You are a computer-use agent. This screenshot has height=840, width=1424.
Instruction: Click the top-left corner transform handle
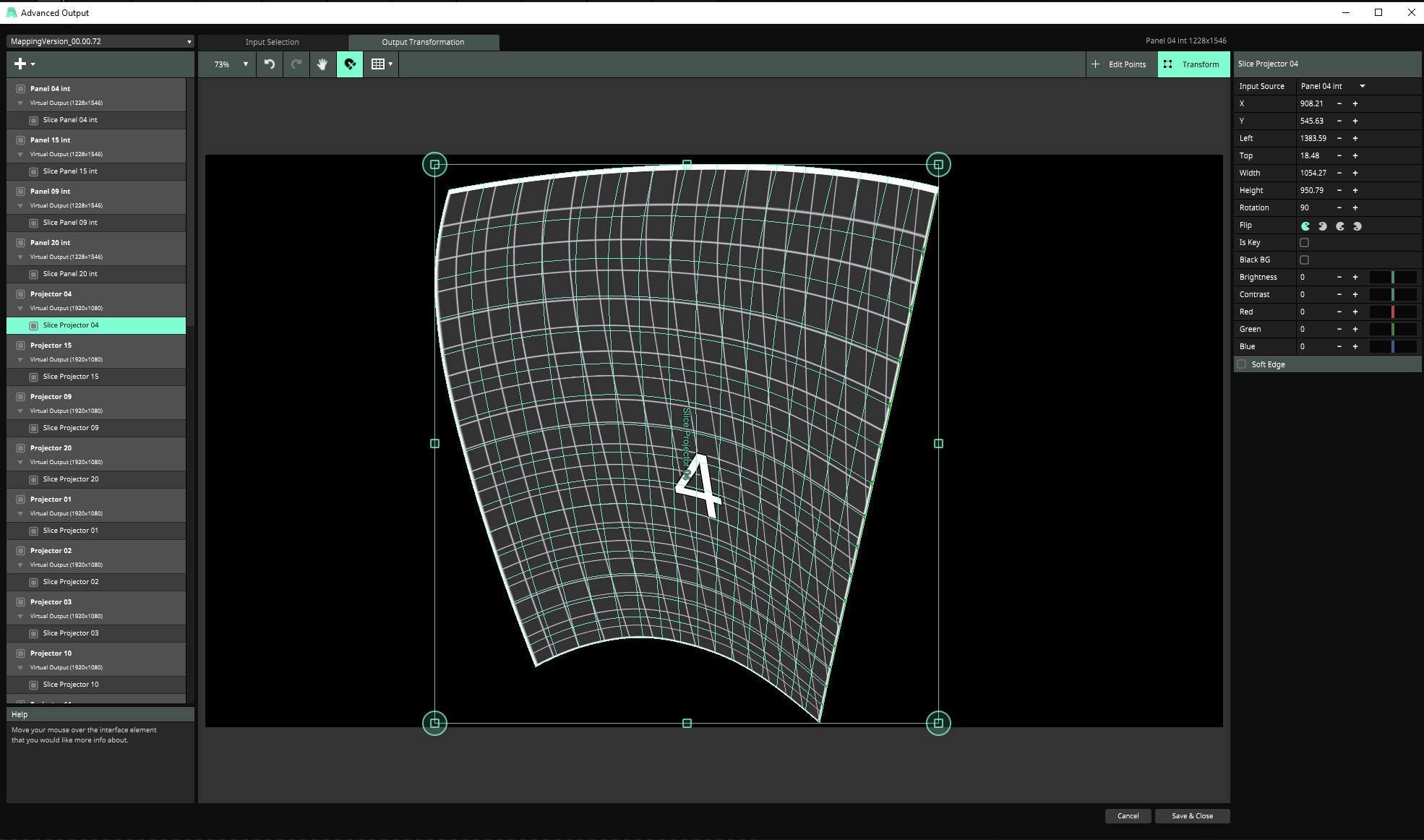434,165
